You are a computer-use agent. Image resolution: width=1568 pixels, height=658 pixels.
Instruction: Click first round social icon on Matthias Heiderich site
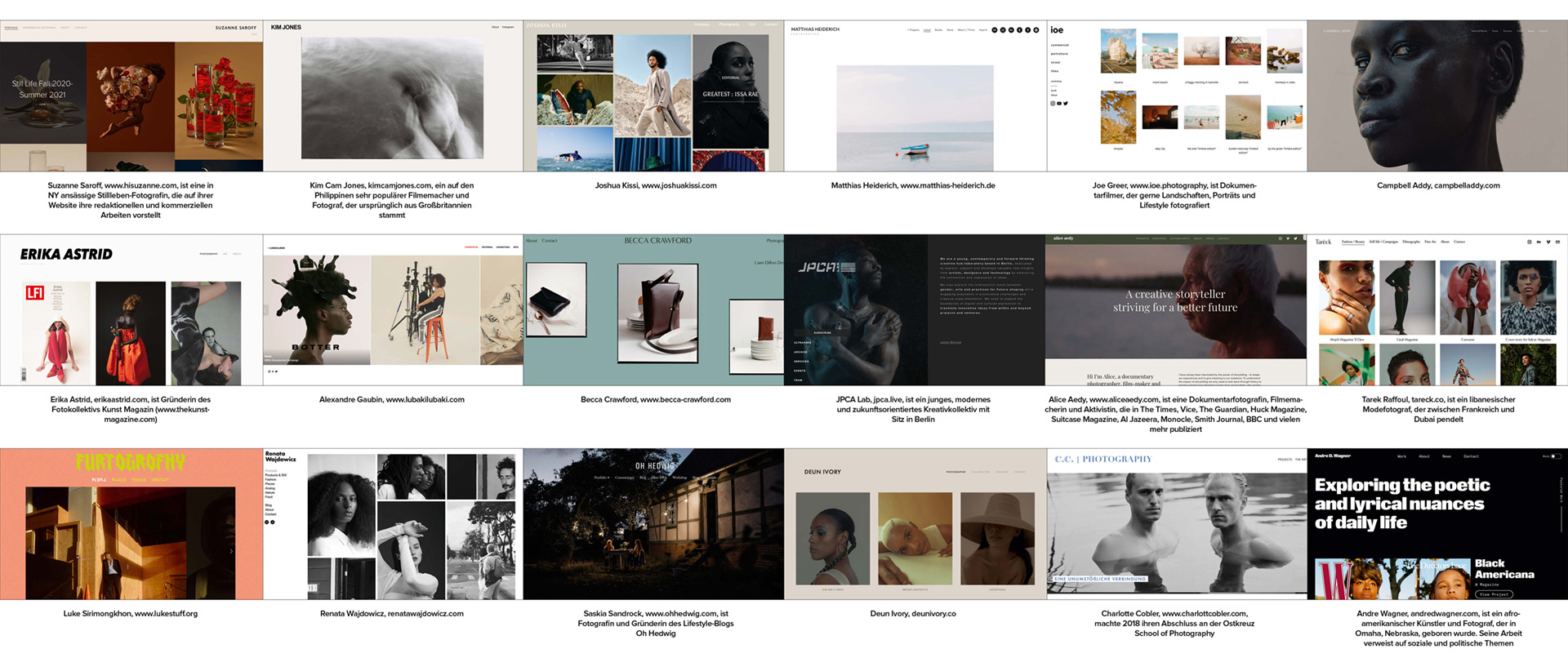[x=995, y=30]
